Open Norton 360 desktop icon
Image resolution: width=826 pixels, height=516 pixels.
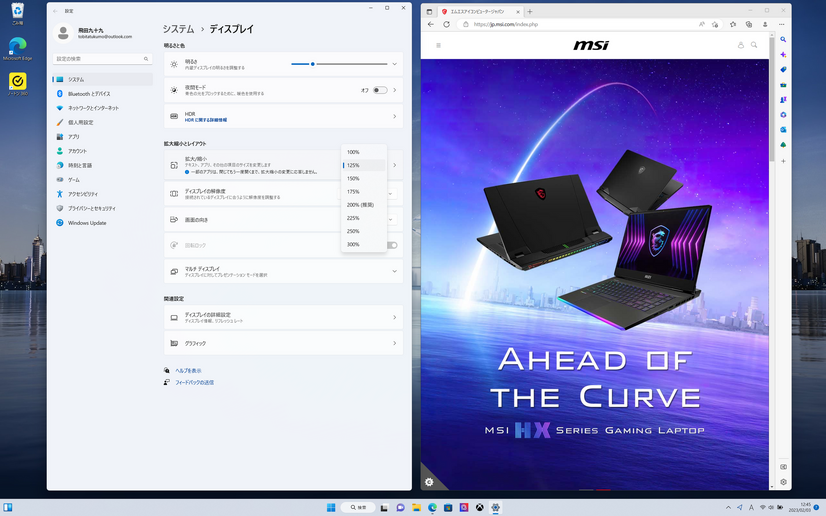[17, 84]
